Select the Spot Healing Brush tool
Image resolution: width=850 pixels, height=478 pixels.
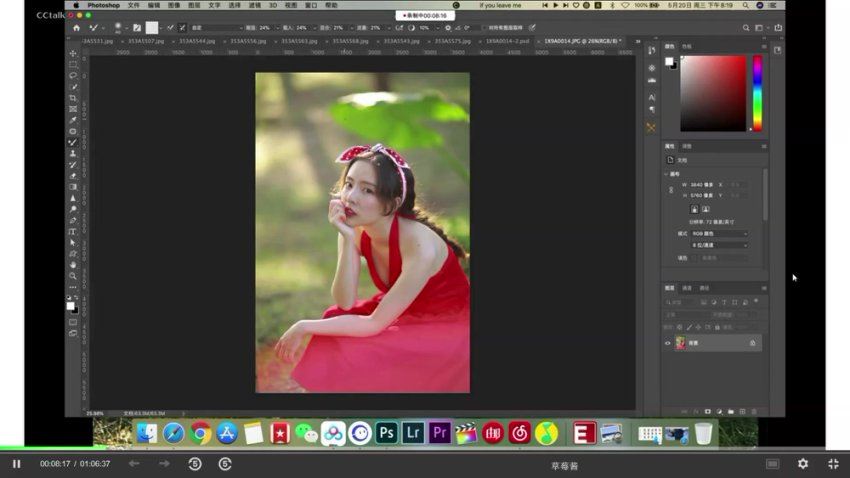[73, 131]
